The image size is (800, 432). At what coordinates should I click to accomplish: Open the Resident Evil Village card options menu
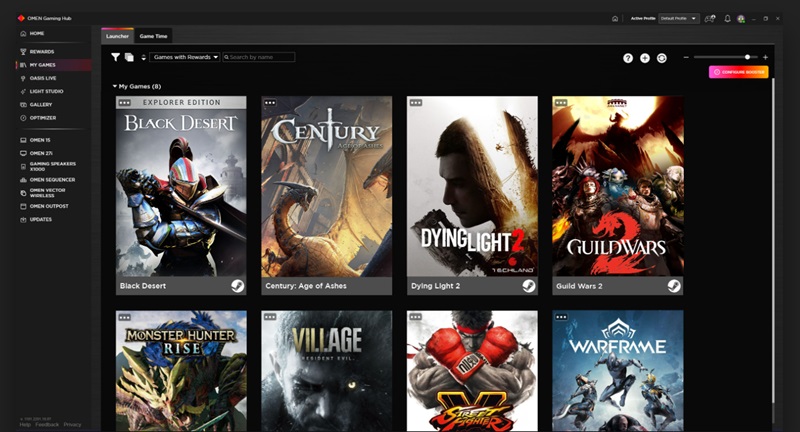coord(270,317)
